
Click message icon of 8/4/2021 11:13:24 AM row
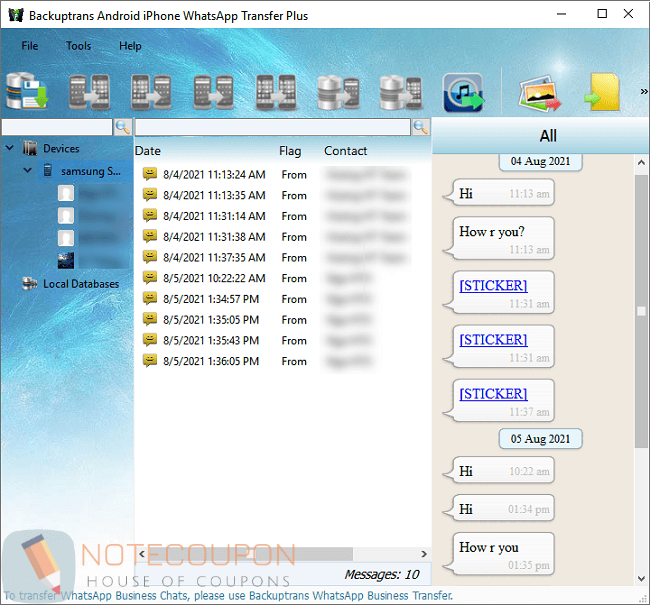150,174
